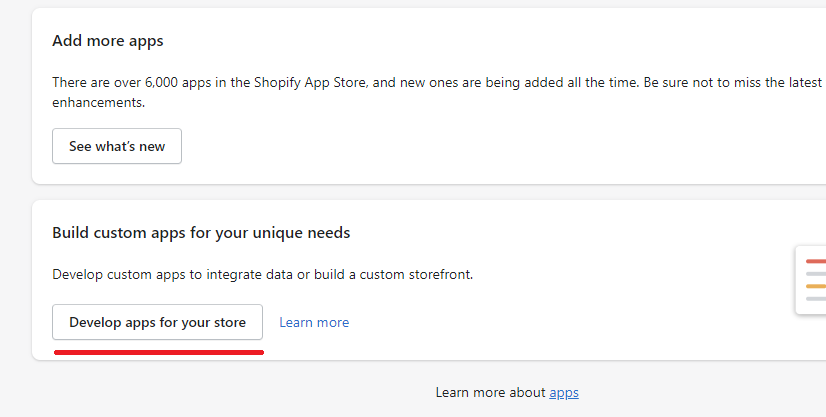The image size is (826, 417).
Task: Click the top gray line in illustration
Action: pos(816,274)
